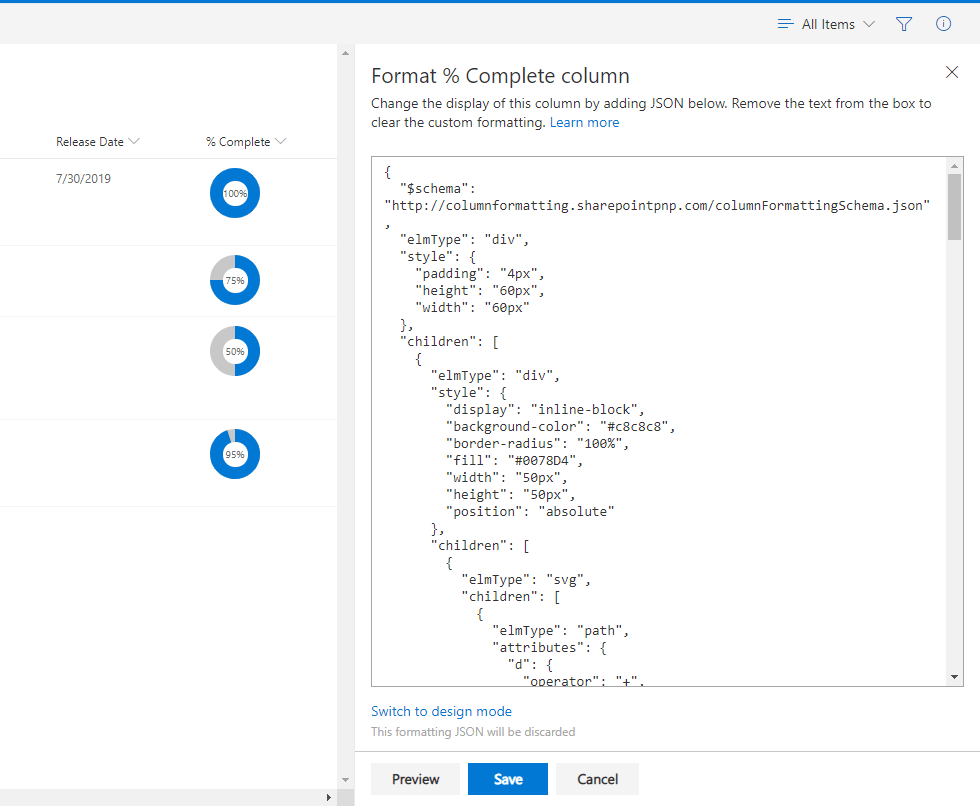This screenshot has height=806, width=980.
Task: Close the Format column panel
Action: click(x=952, y=72)
